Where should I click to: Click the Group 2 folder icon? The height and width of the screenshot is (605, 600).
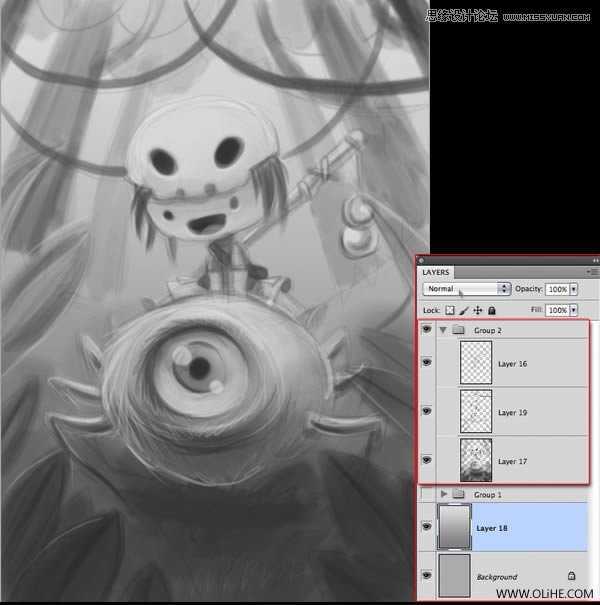pos(458,330)
